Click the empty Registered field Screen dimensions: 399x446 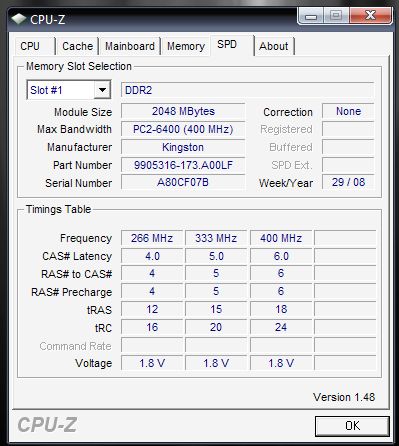click(348, 129)
